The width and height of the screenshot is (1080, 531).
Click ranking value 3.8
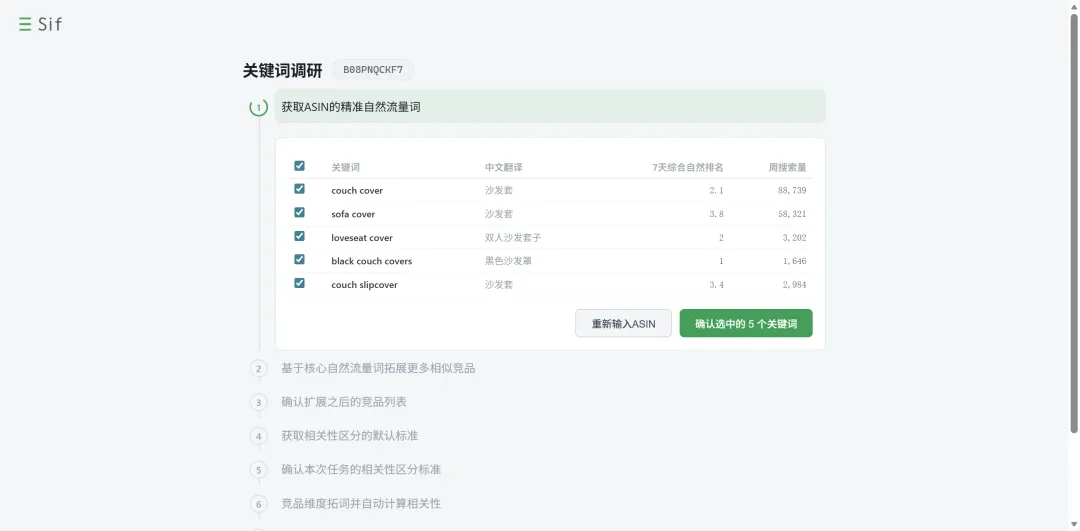pyautogui.click(x=716, y=214)
